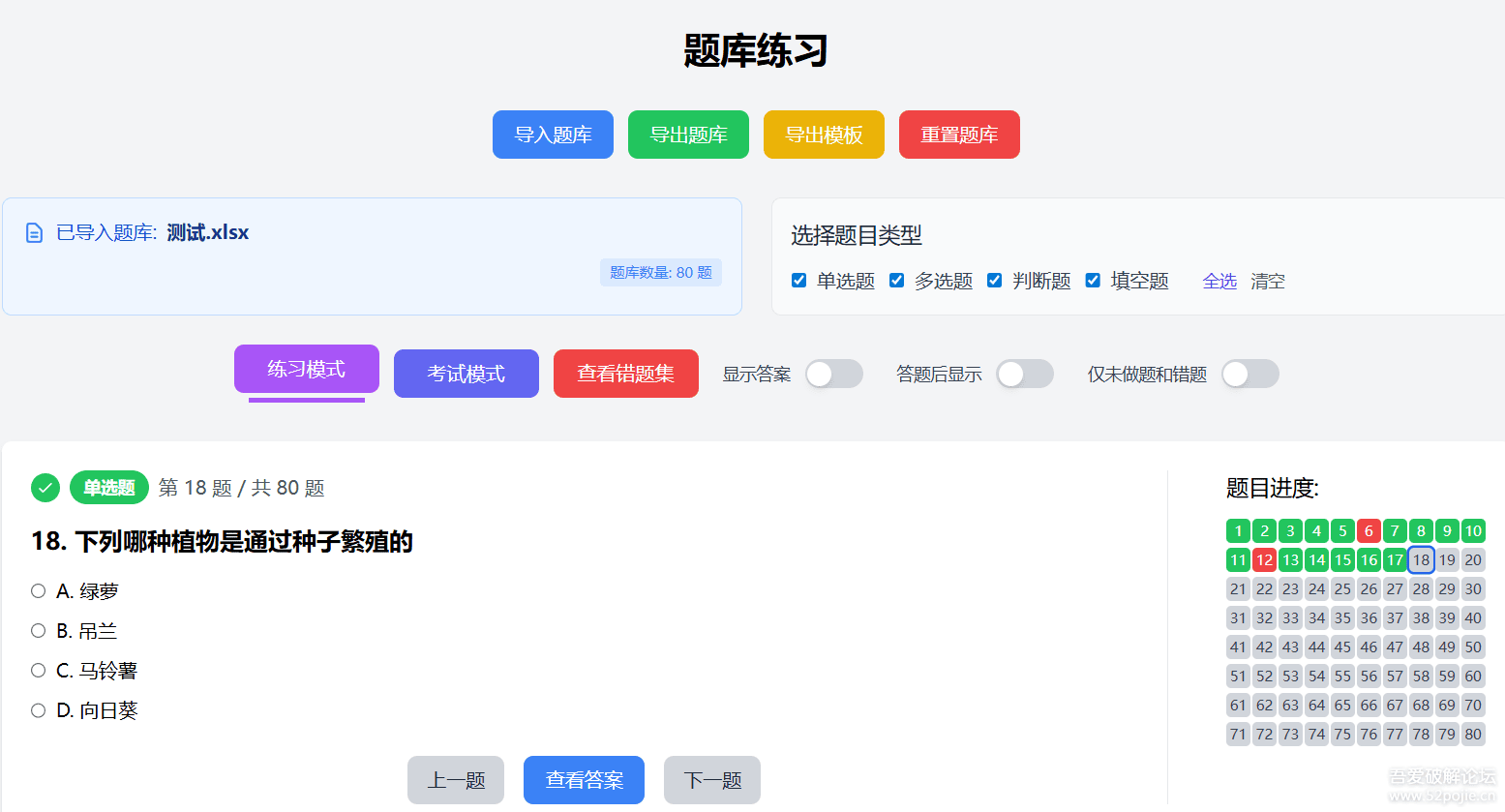The height and width of the screenshot is (812, 1505).
Task: Reveal the answer via 查看答案
Action: 584,780
